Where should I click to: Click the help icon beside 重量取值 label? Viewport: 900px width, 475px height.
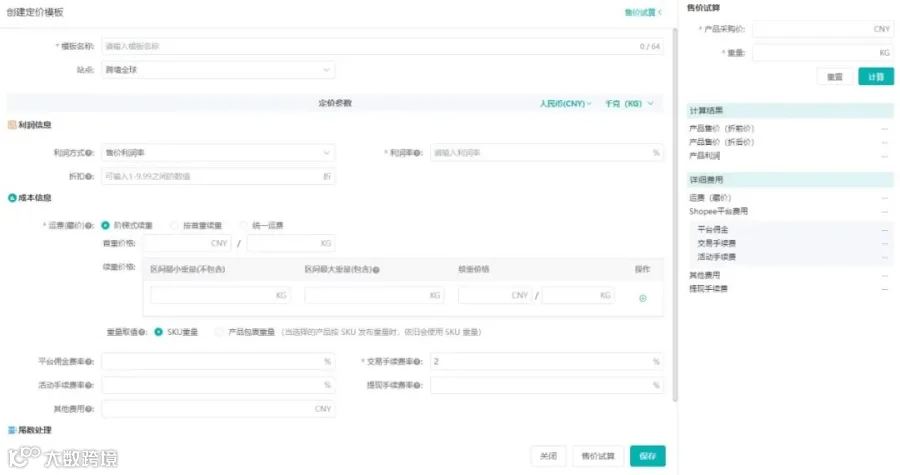coord(142,332)
